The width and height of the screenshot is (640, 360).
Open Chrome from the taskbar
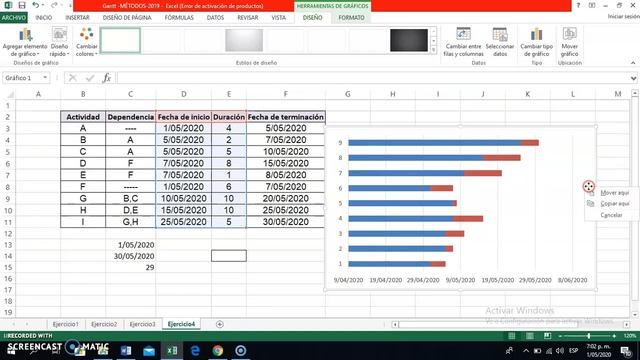point(218,351)
